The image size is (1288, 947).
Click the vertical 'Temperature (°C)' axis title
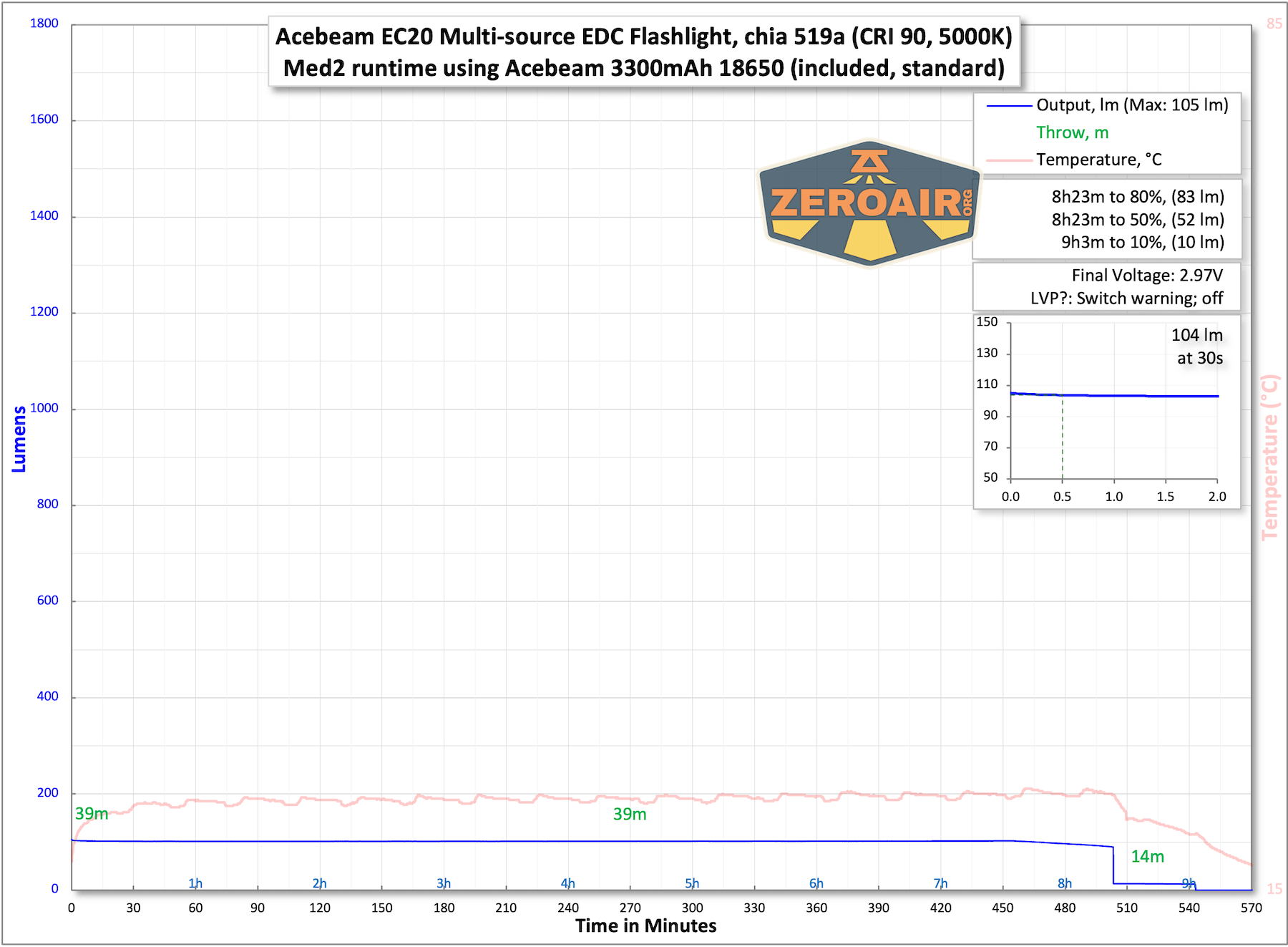tap(1269, 457)
